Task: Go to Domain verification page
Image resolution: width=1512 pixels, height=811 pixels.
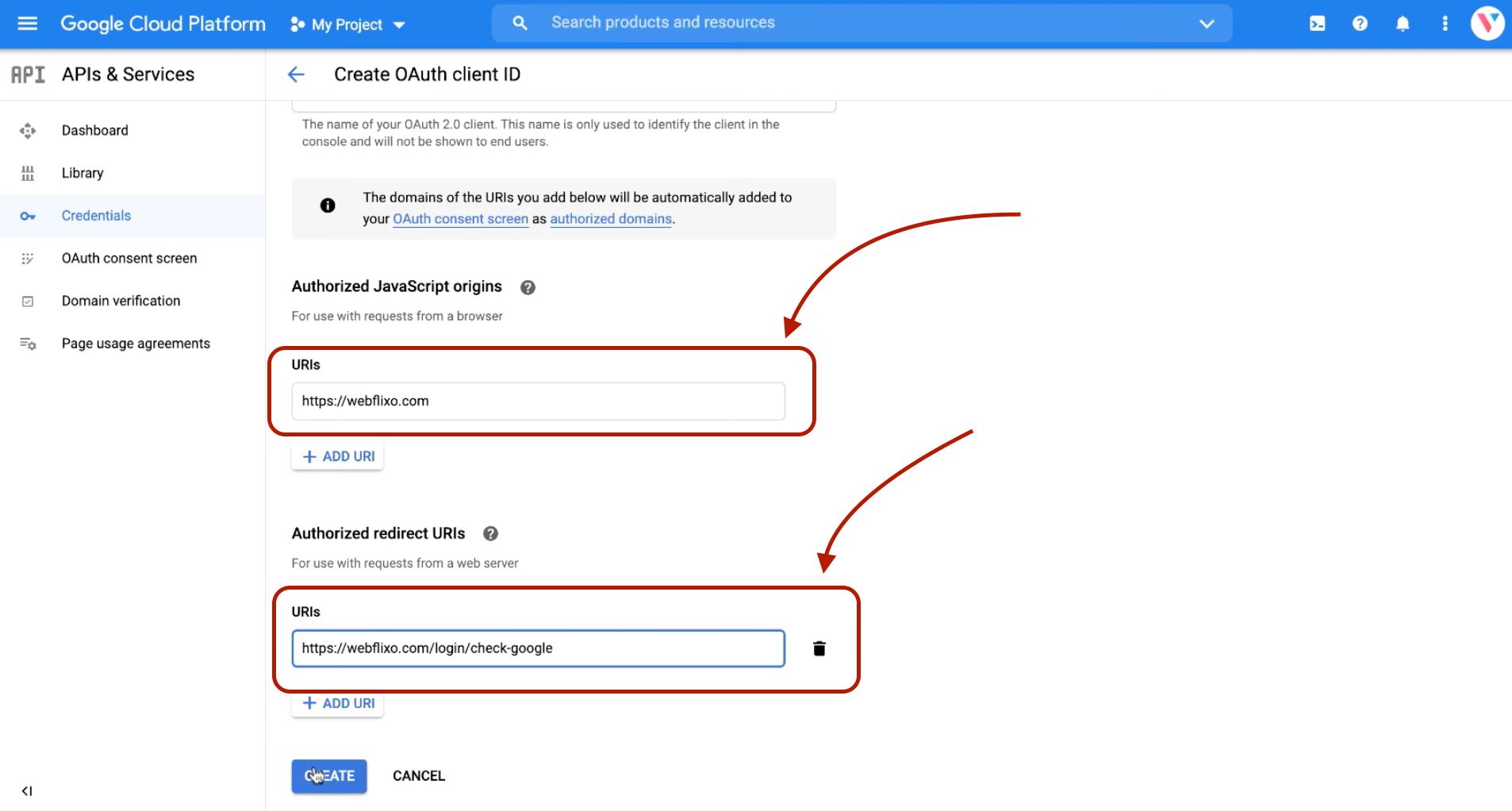Action: click(121, 301)
